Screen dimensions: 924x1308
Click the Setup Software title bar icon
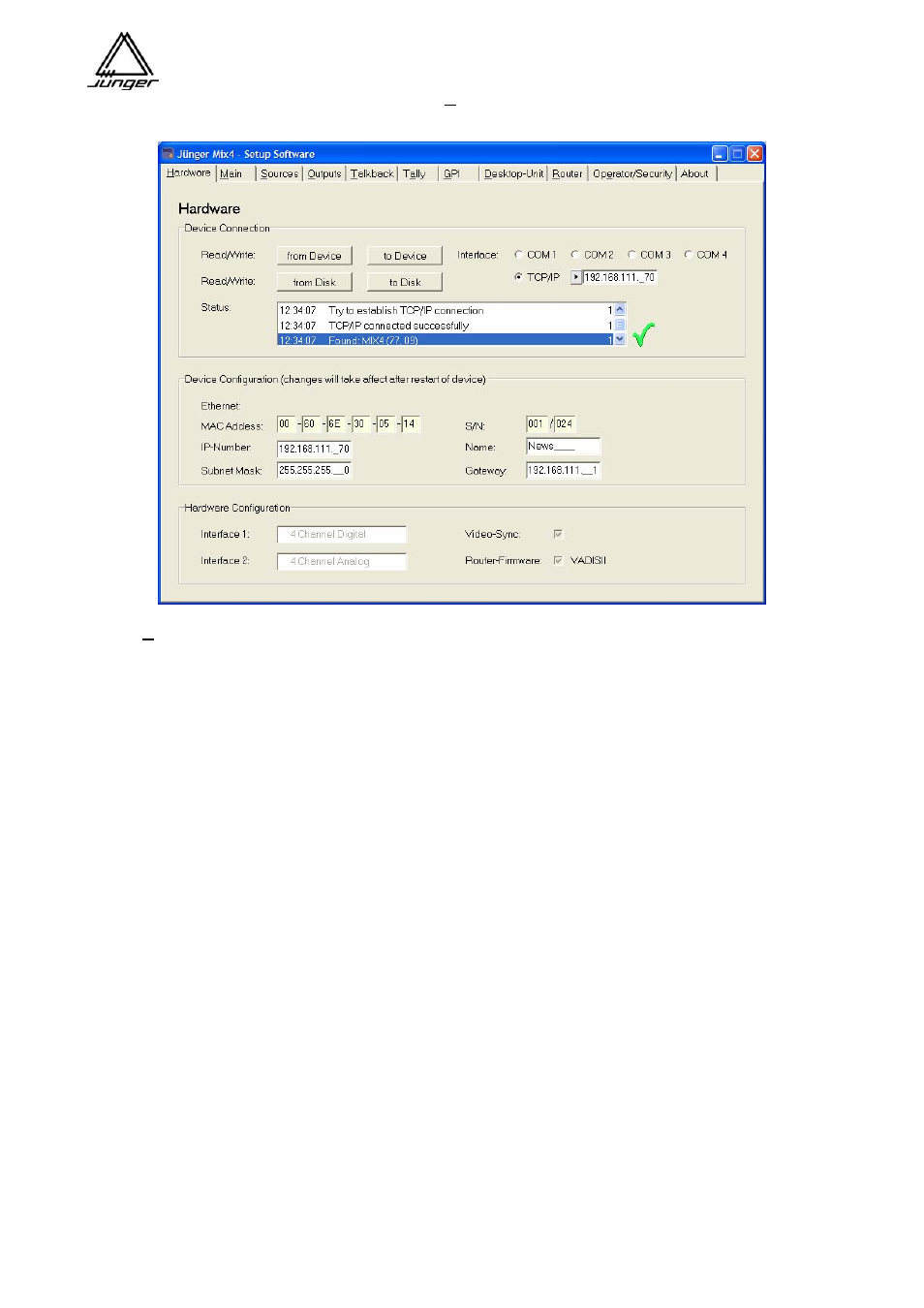click(x=168, y=154)
